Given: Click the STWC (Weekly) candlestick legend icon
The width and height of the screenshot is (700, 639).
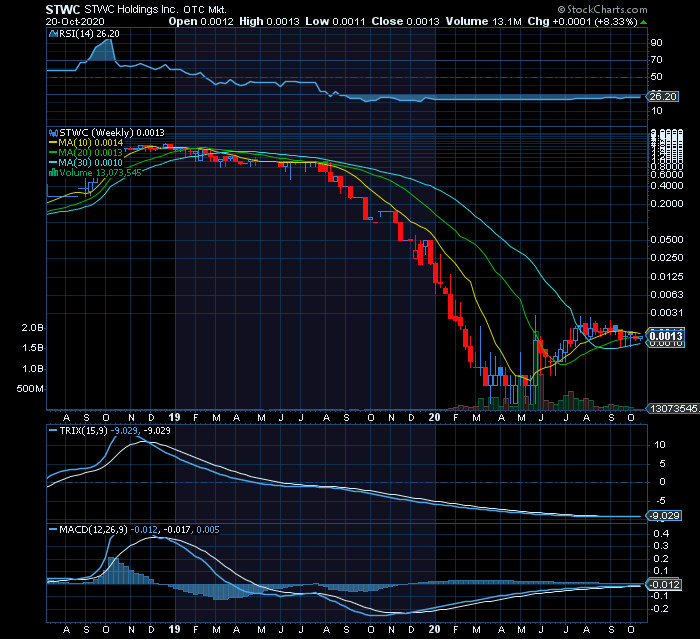Looking at the screenshot, I should tap(53, 133).
